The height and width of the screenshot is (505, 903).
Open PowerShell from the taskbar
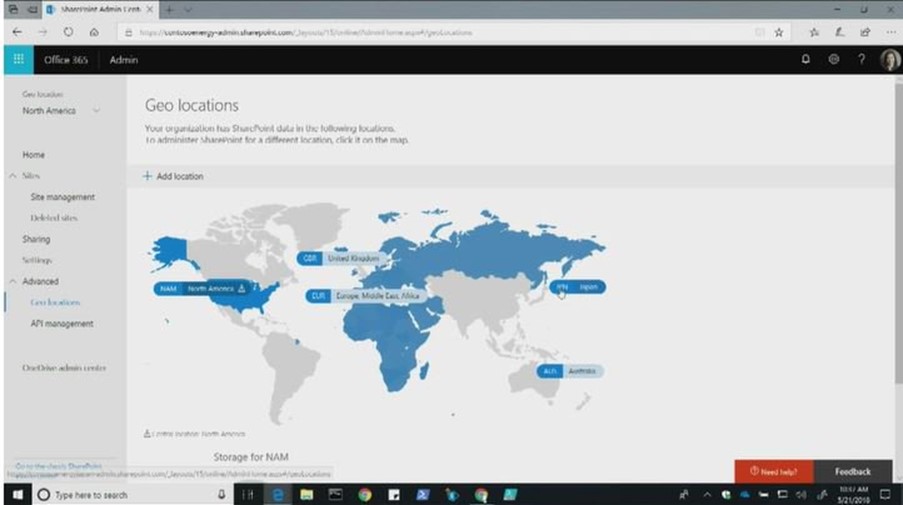pyautogui.click(x=423, y=495)
